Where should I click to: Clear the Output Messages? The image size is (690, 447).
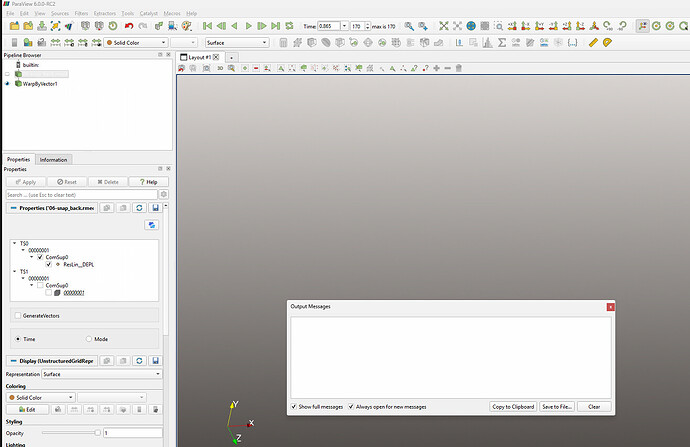coord(594,407)
